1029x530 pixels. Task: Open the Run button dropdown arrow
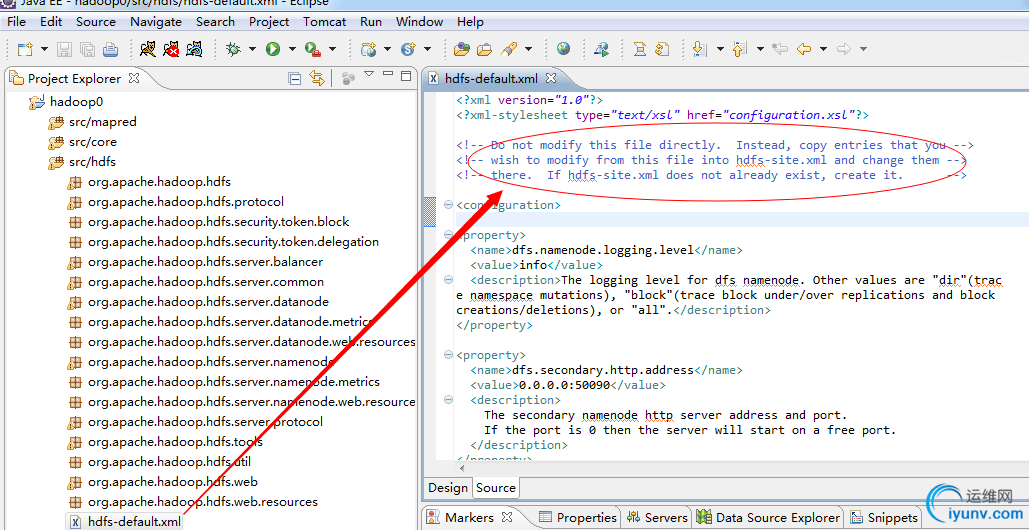click(x=292, y=49)
